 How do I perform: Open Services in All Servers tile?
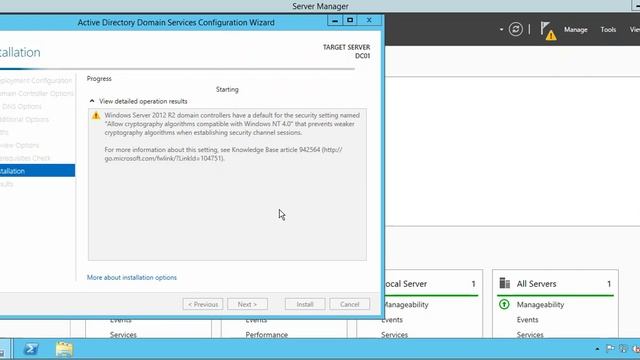[x=530, y=335]
